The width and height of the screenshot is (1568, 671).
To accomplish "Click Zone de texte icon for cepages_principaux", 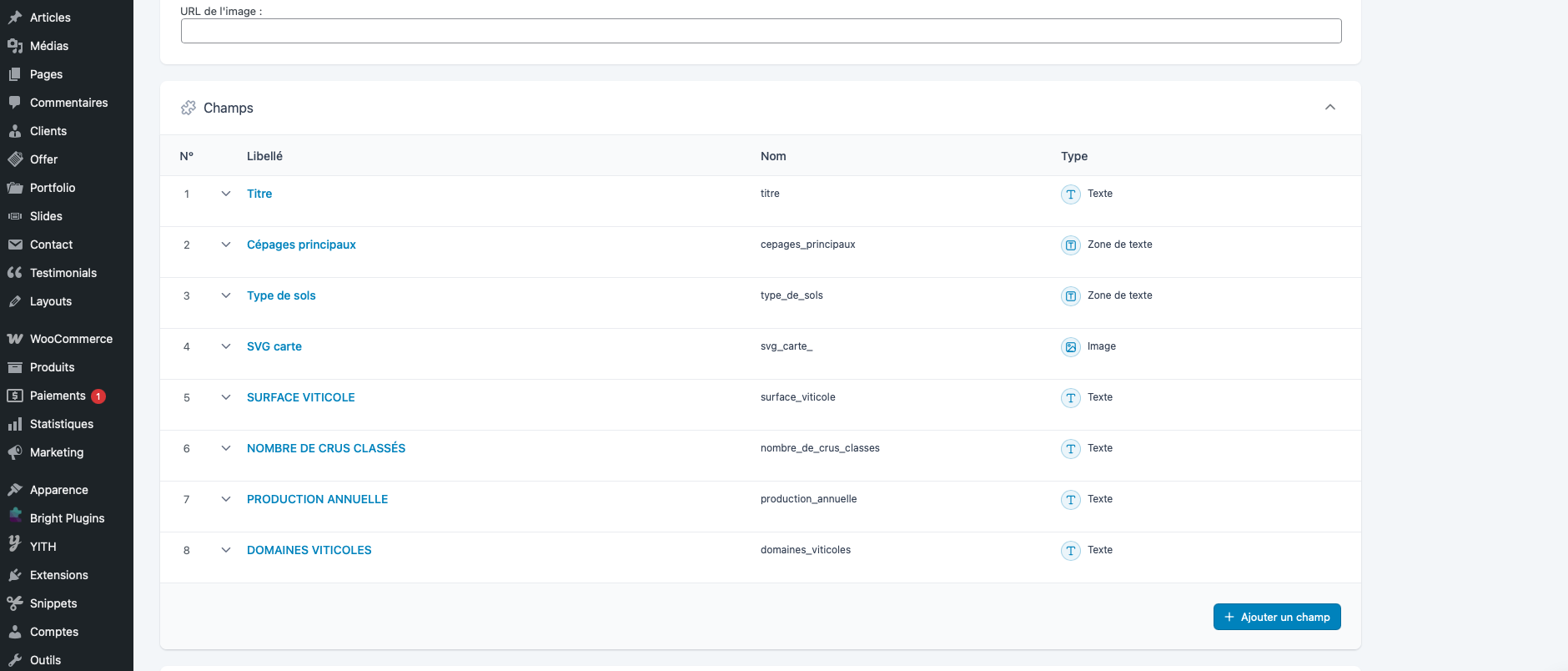I will pos(1071,245).
